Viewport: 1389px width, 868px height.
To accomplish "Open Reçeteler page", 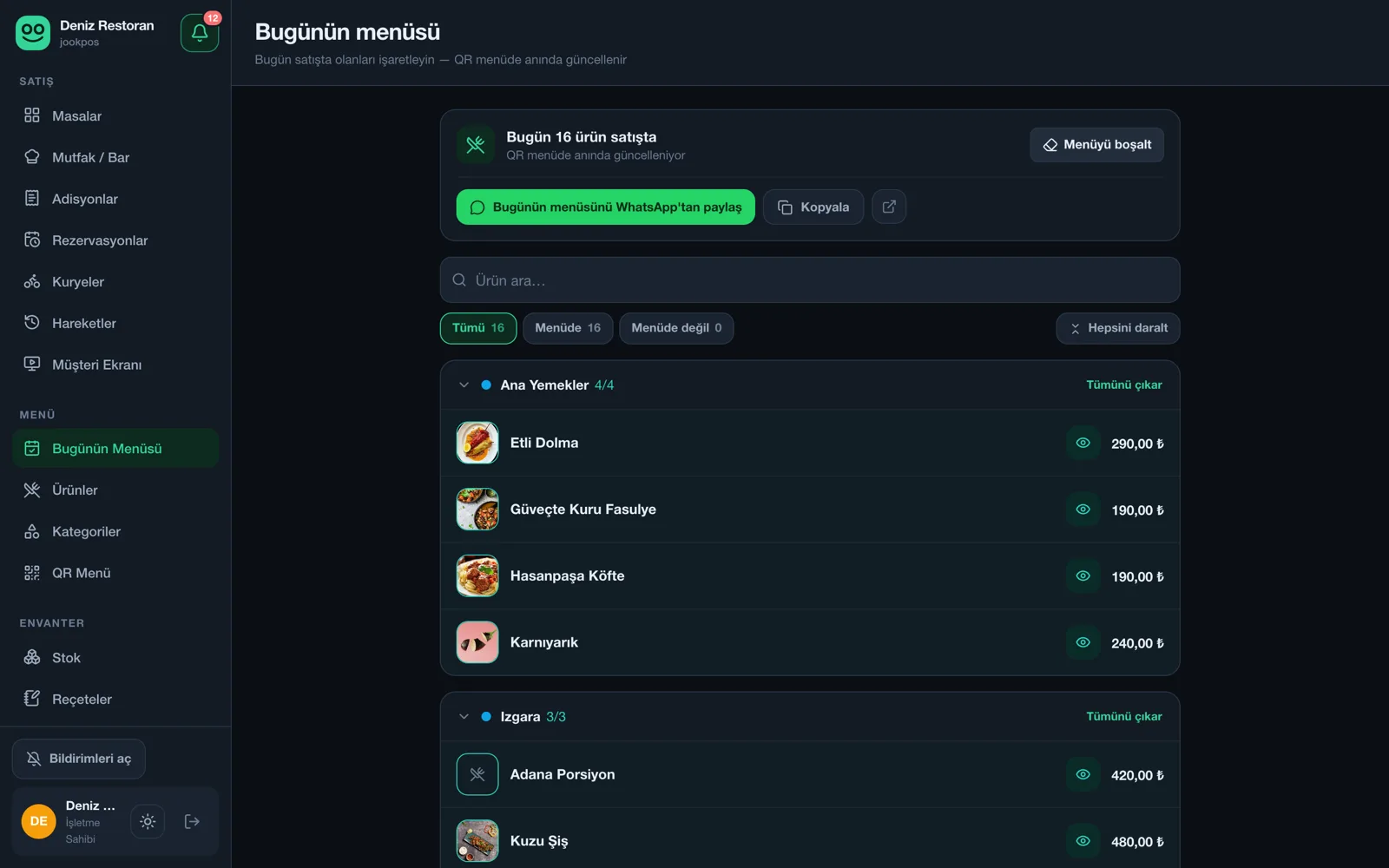I will pos(115,699).
